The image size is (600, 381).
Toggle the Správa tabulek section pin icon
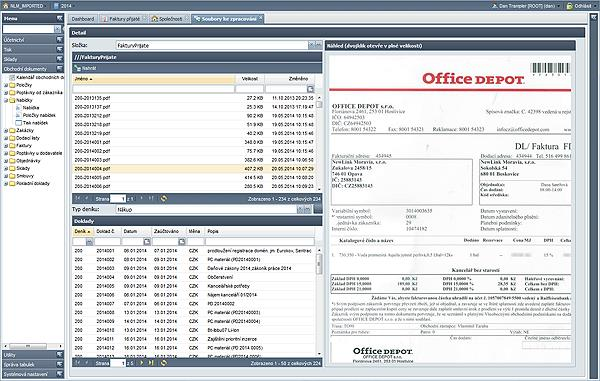click(x=60, y=364)
